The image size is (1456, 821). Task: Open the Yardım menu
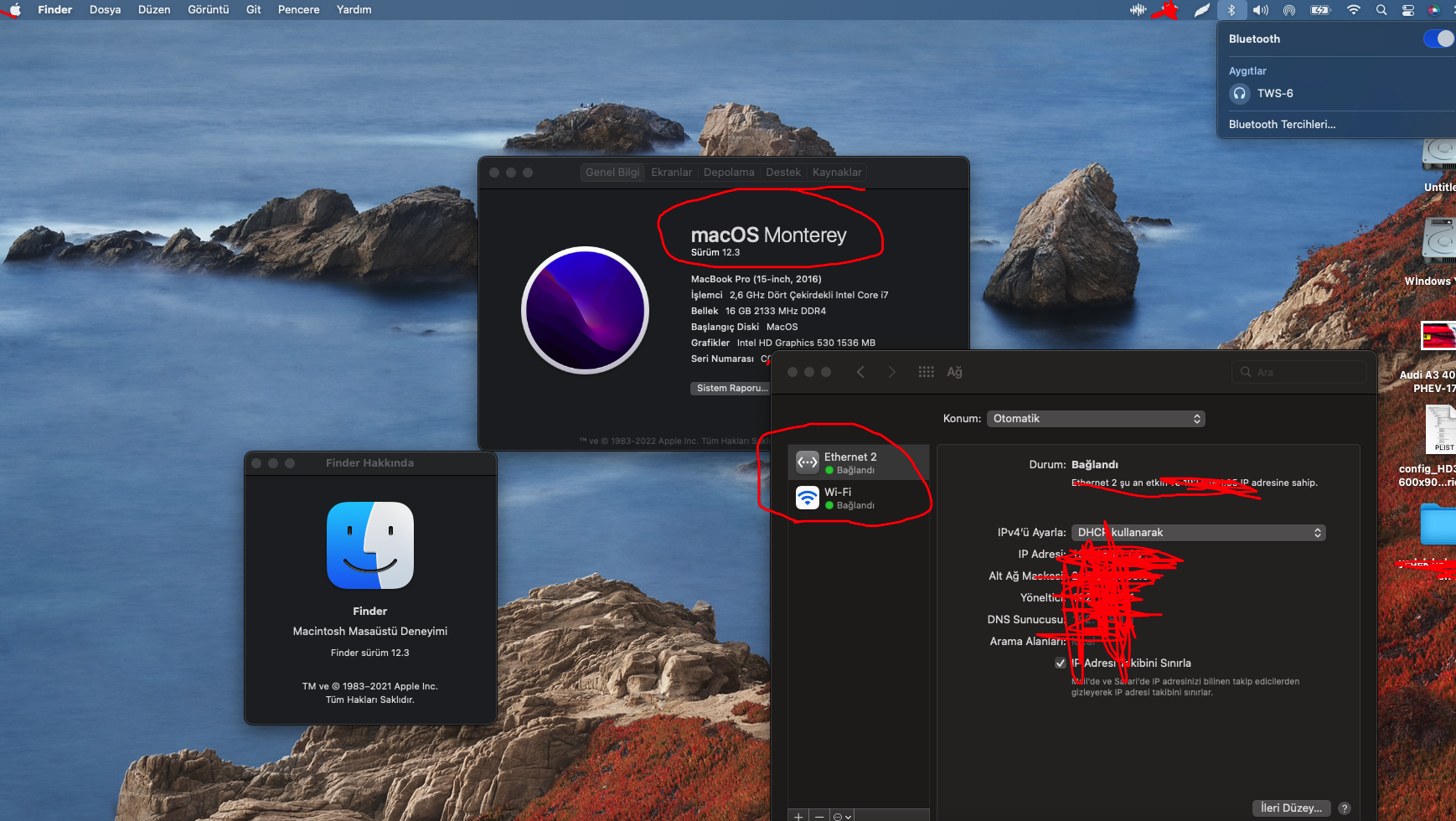[x=354, y=10]
